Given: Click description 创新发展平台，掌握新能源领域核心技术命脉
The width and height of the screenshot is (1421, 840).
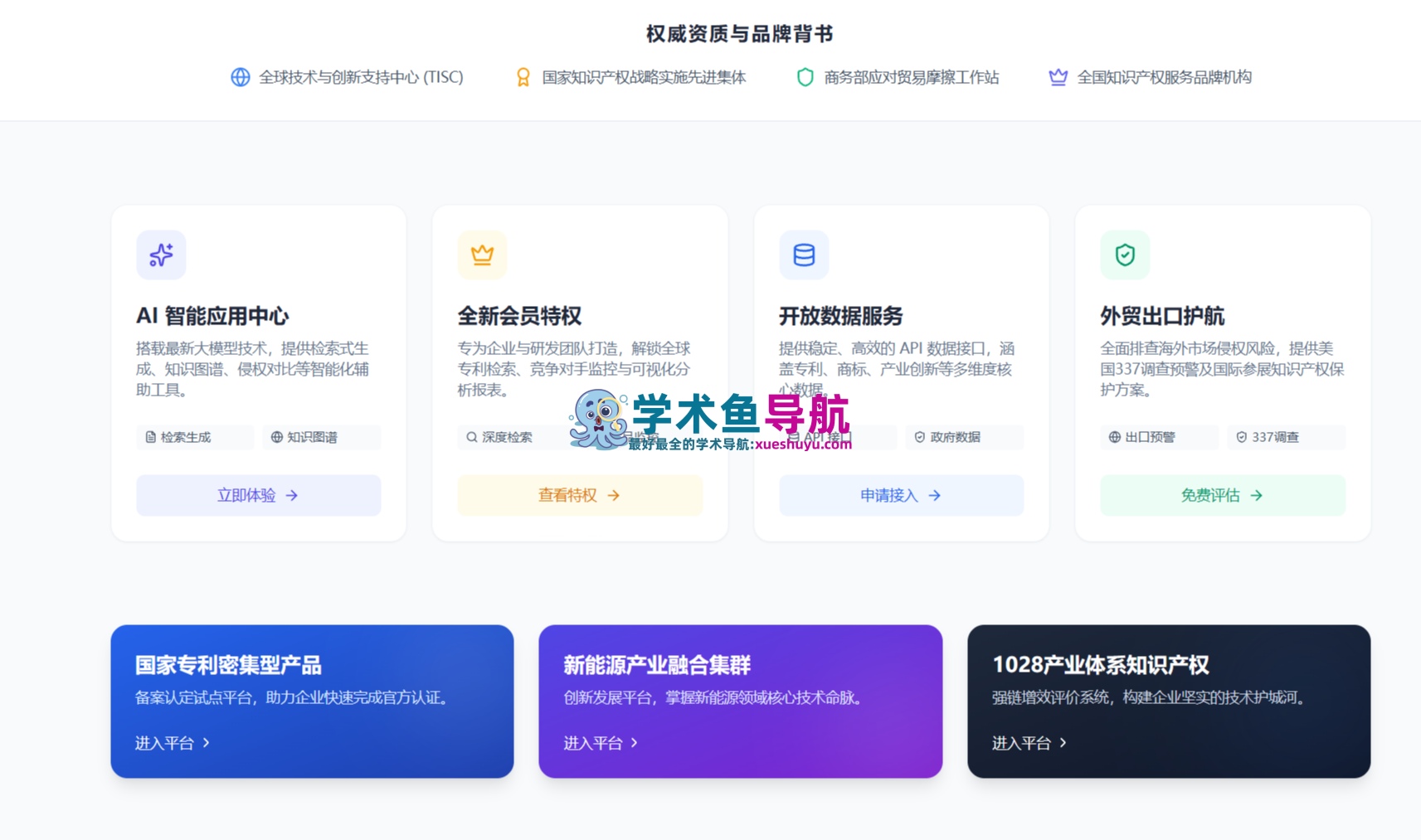Looking at the screenshot, I should point(716,697).
